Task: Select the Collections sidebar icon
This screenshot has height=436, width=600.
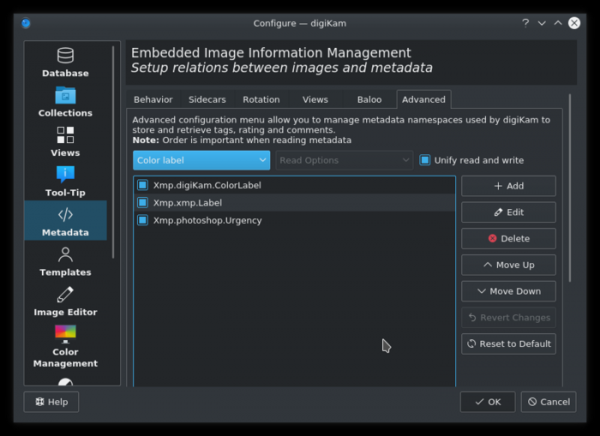Action: (65, 102)
